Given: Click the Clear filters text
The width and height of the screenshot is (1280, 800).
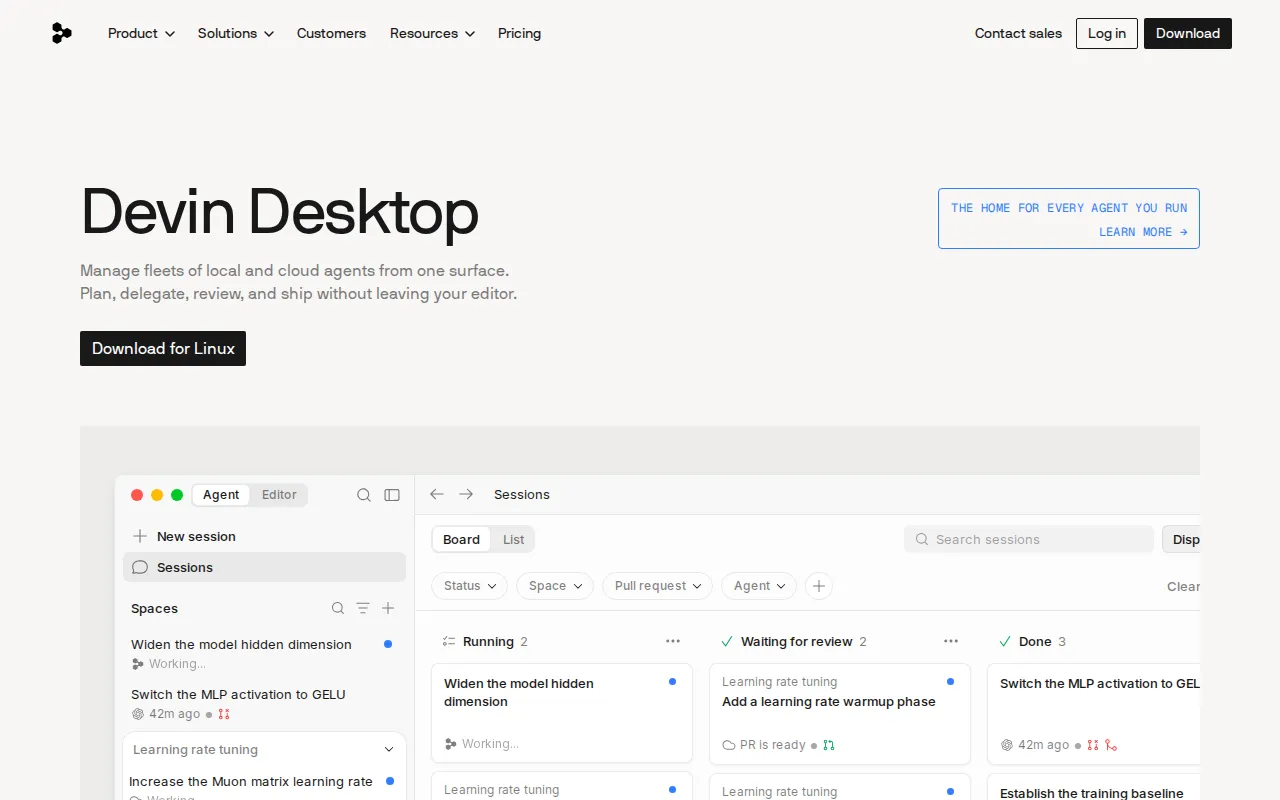Looking at the screenshot, I should [1183, 586].
